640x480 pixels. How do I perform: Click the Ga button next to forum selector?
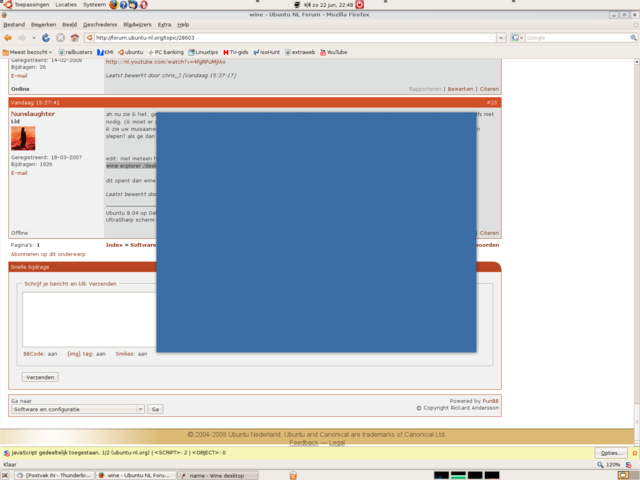155,409
